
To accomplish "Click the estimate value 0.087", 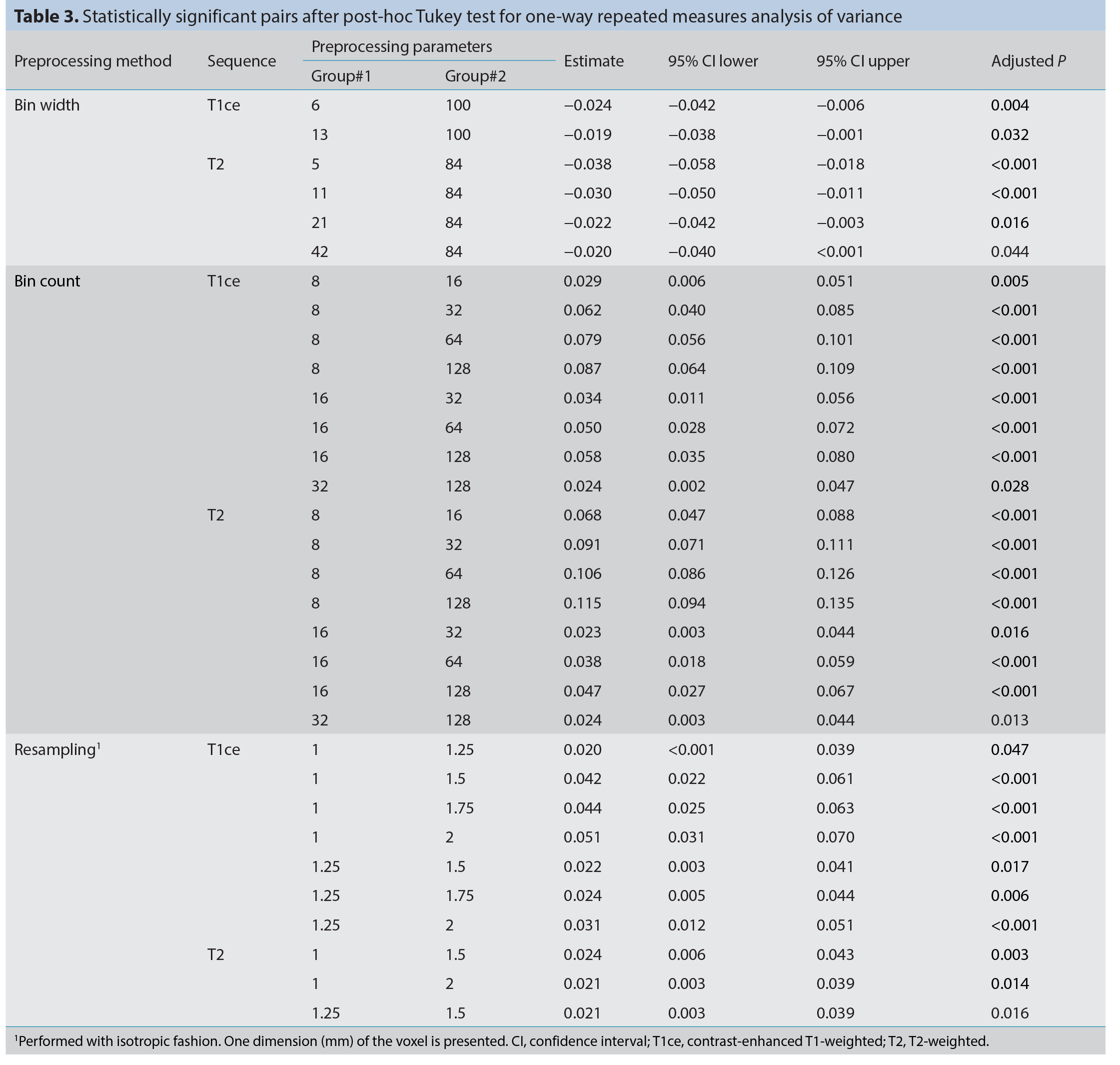I will (583, 368).
